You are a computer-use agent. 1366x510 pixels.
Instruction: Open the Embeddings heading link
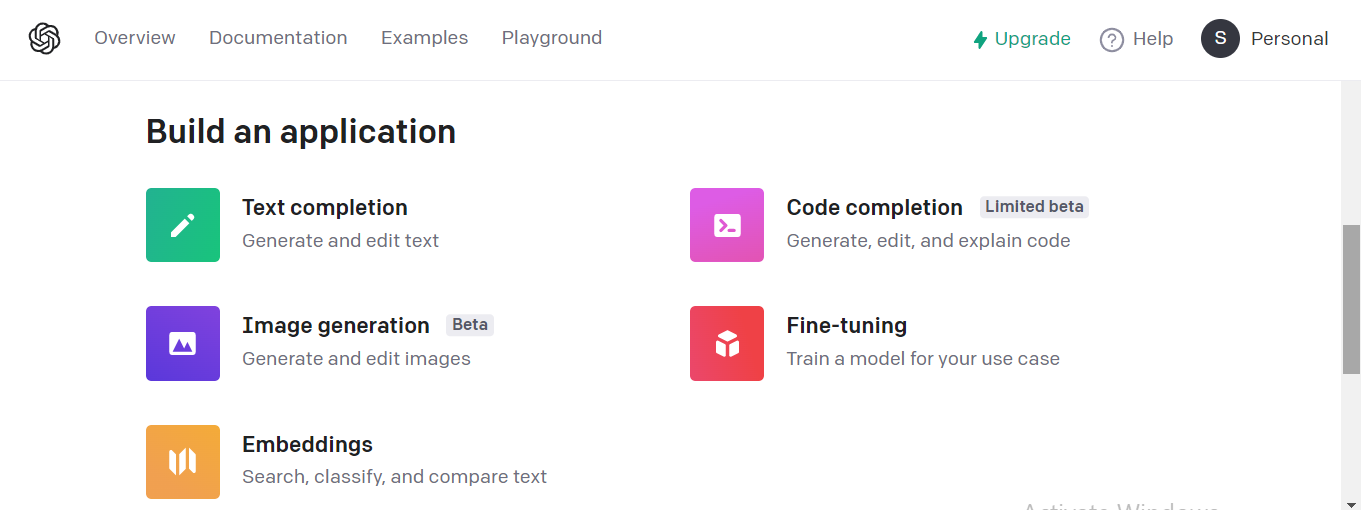click(307, 444)
